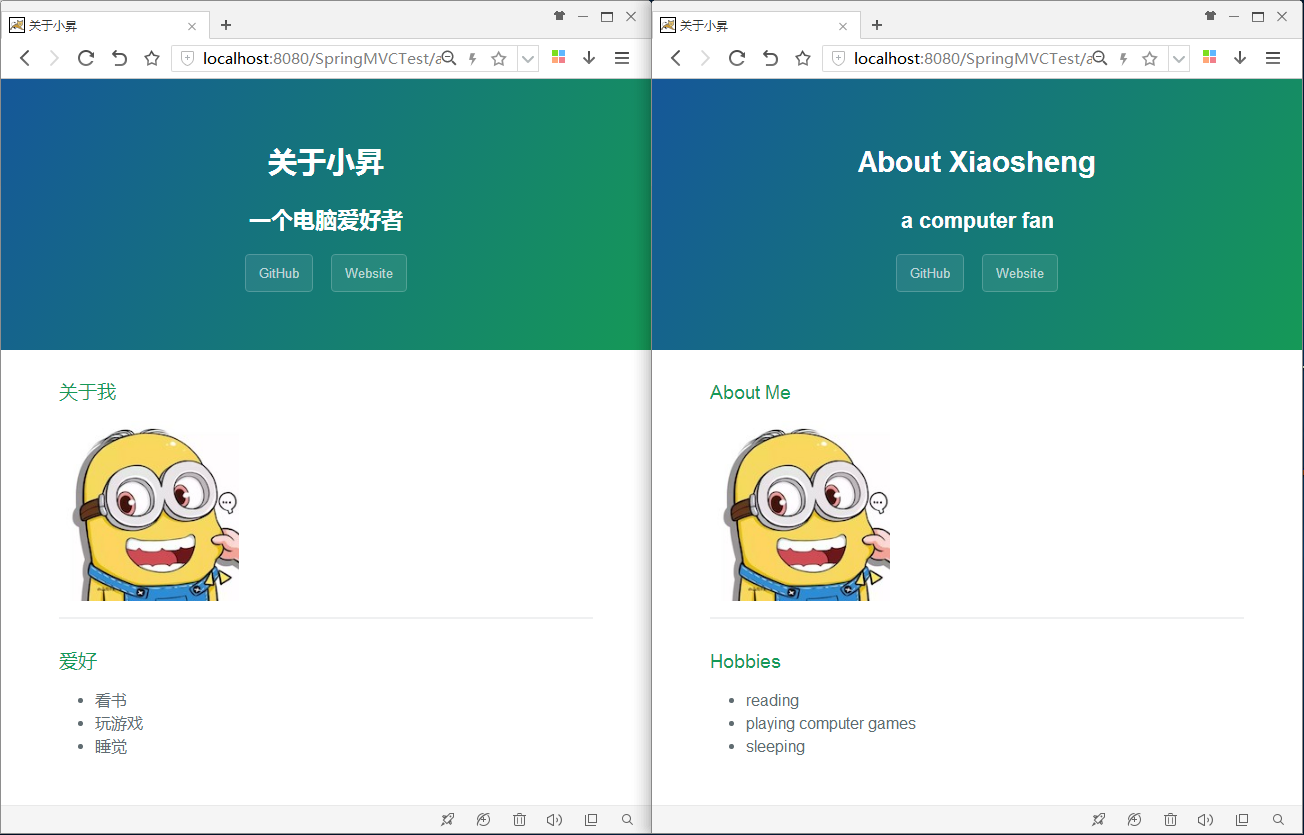1304x835 pixels.
Task: Click the magnifier icon in right window's status bar
Action: (1278, 820)
